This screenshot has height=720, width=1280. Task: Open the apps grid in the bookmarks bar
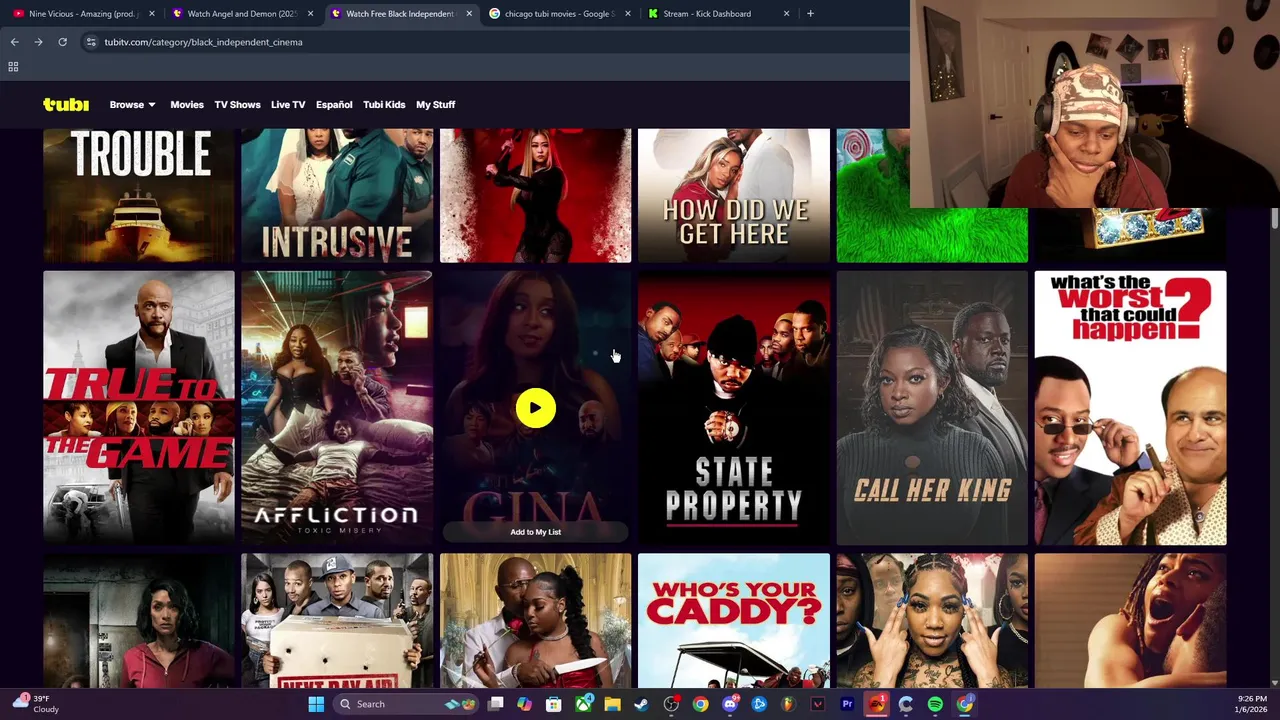[13, 67]
